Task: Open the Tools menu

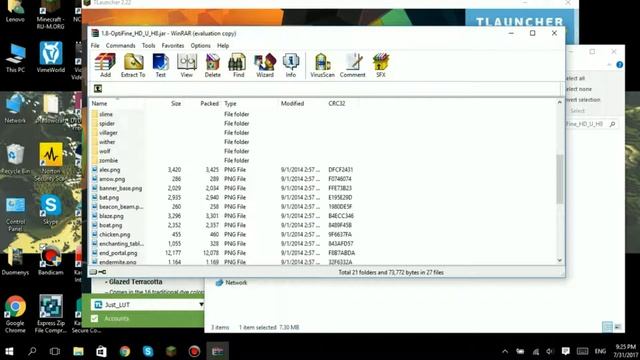Action: tap(149, 46)
